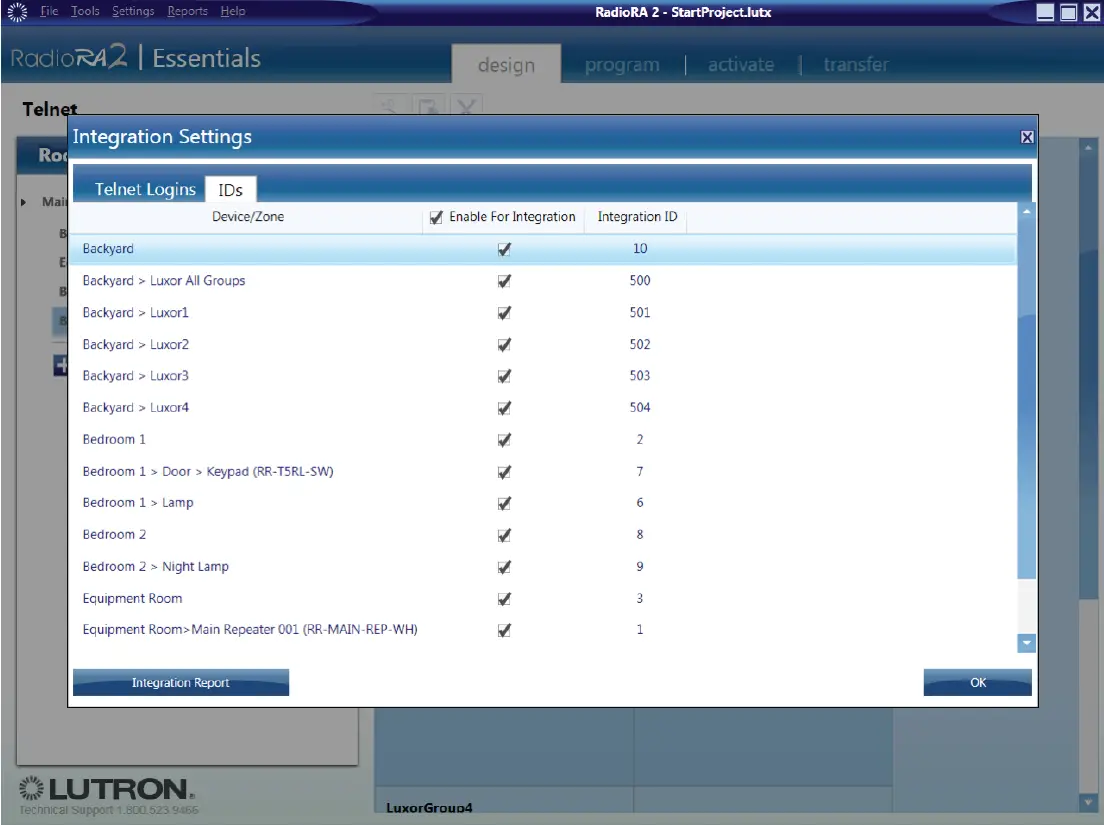Viewport: 1104px width, 825px height.
Task: Open the Reports menu
Action: [x=188, y=11]
